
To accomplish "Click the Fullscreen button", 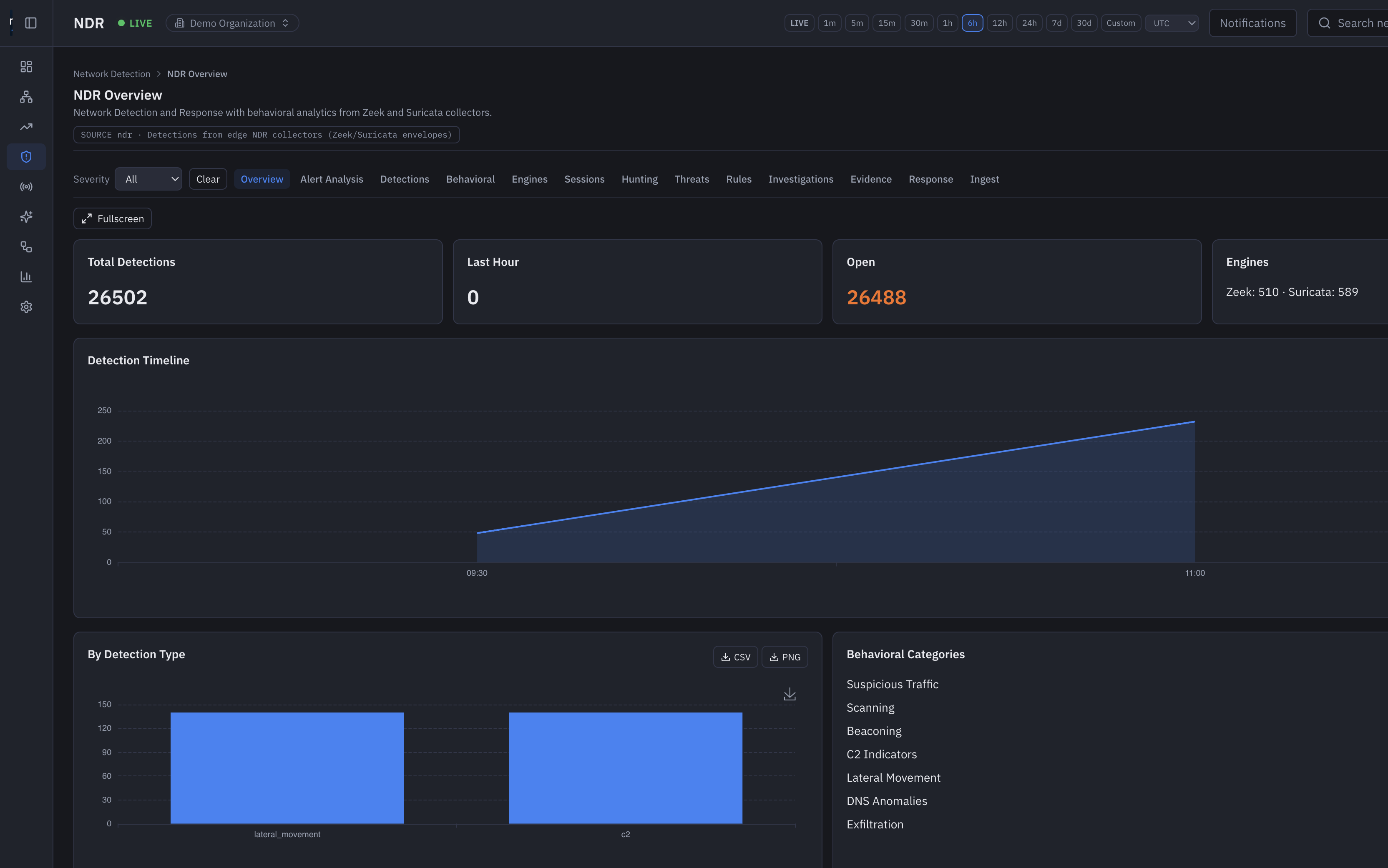I will (113, 219).
